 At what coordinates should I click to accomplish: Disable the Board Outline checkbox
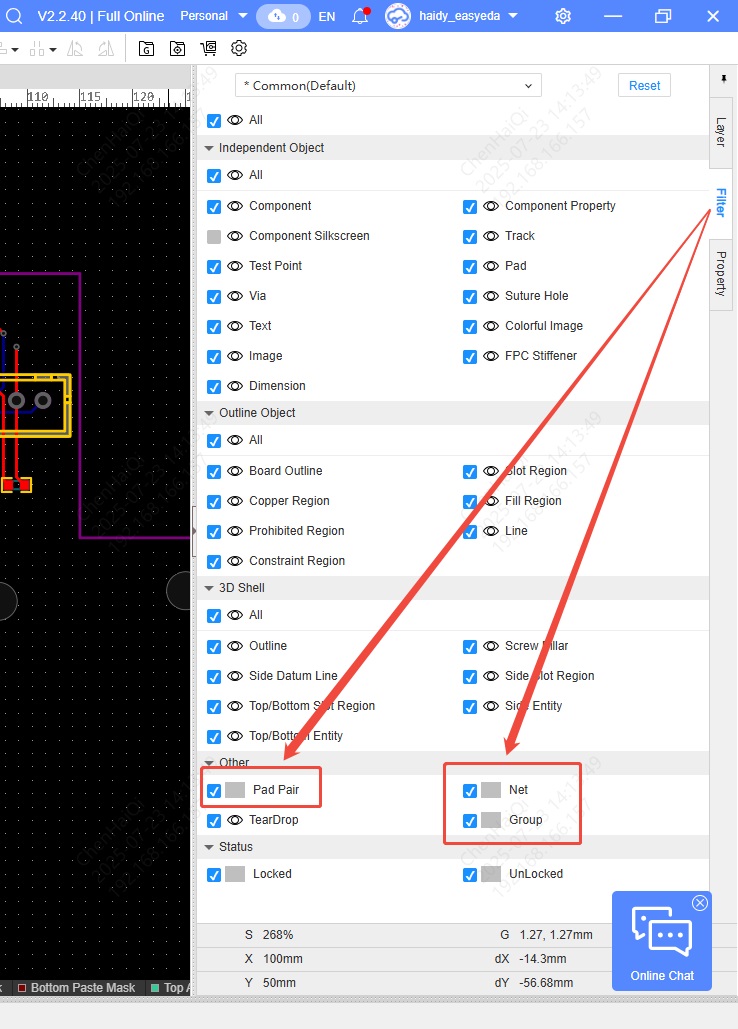point(214,471)
